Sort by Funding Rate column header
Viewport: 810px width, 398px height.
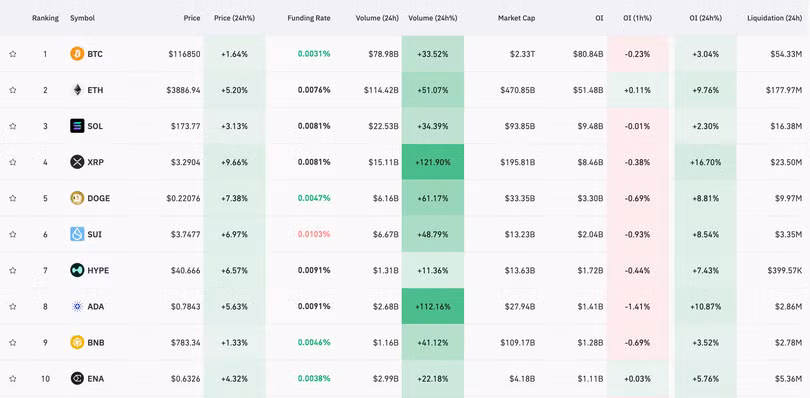click(x=309, y=18)
